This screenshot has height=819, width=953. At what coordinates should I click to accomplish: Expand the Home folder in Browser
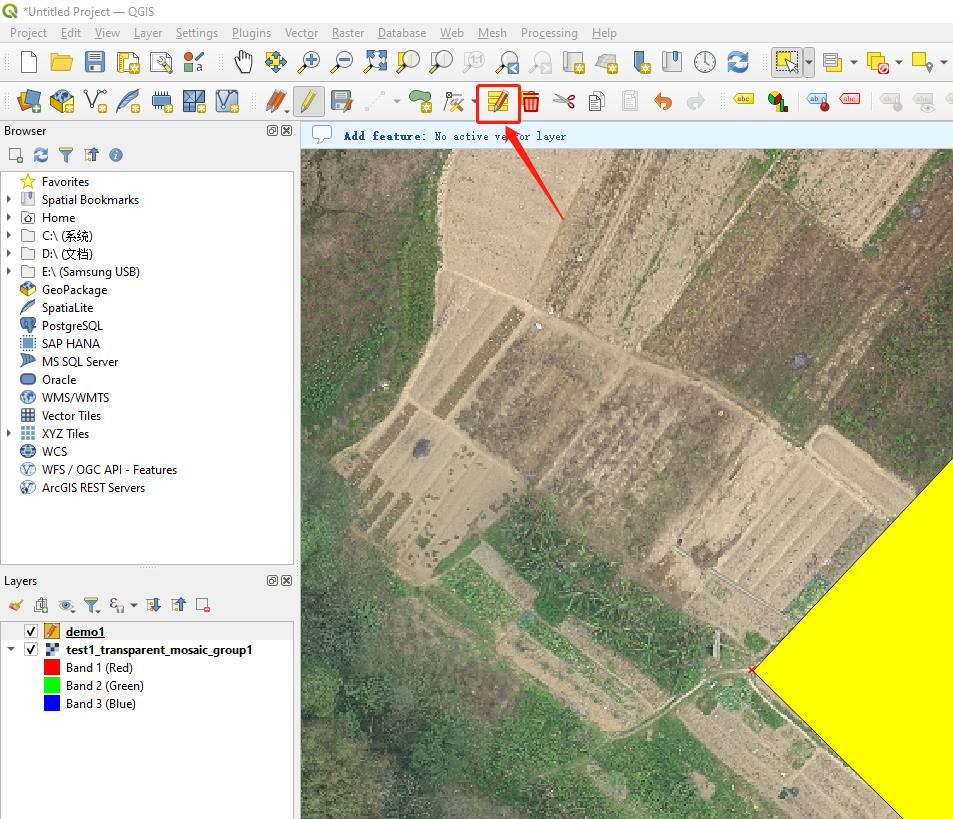pyautogui.click(x=10, y=218)
